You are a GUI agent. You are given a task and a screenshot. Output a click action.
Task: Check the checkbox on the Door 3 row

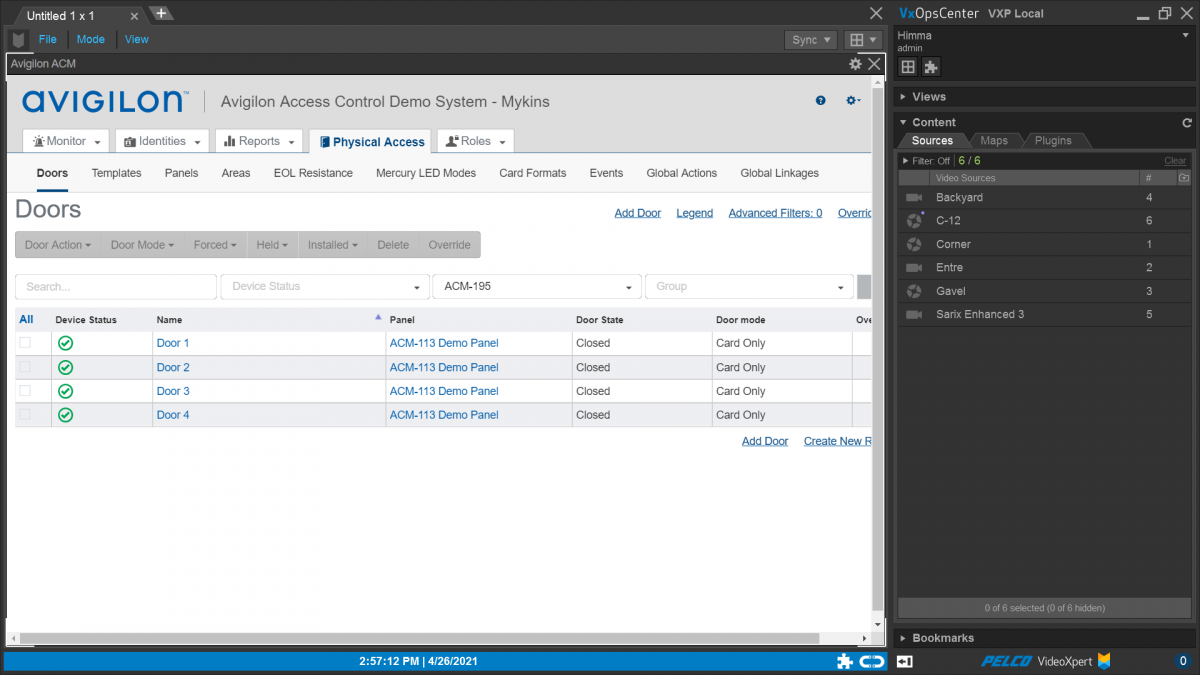coord(25,390)
